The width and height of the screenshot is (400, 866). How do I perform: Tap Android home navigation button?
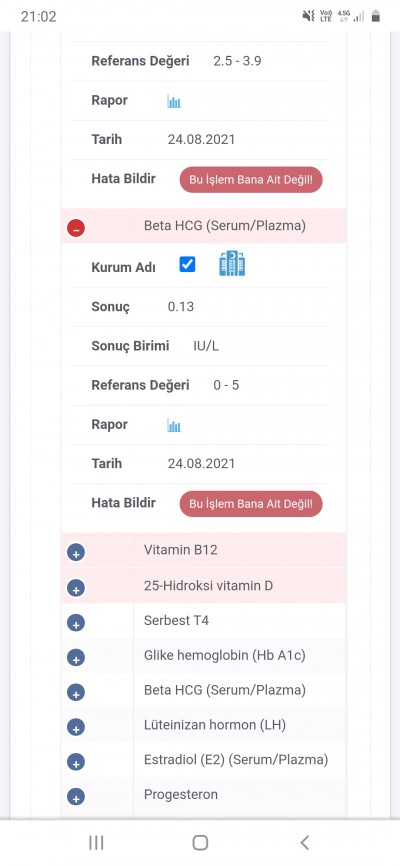point(200,842)
